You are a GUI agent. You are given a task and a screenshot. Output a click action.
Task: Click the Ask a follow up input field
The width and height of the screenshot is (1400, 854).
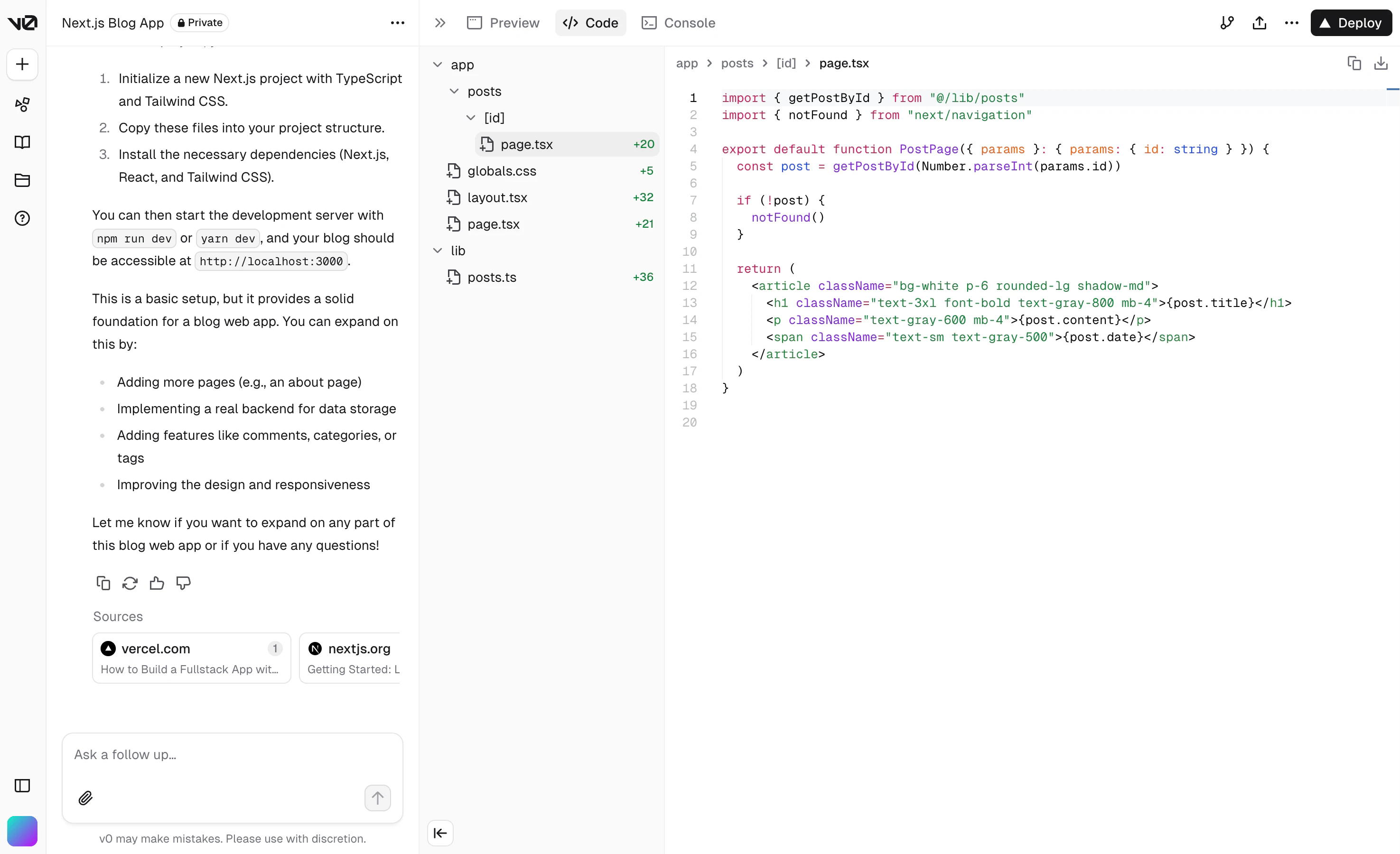tap(232, 754)
